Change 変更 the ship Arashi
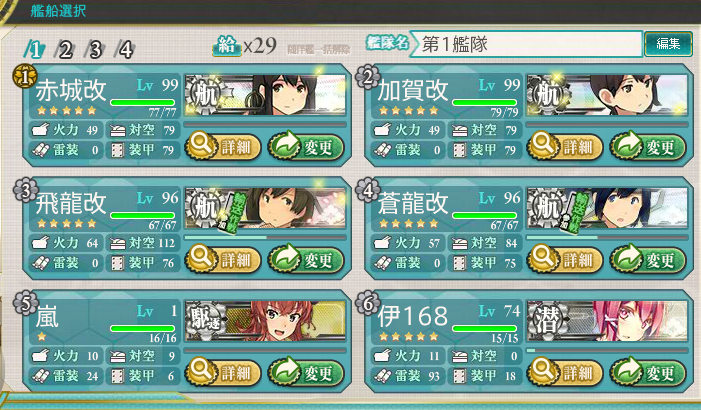701x410 pixels. click(x=306, y=372)
